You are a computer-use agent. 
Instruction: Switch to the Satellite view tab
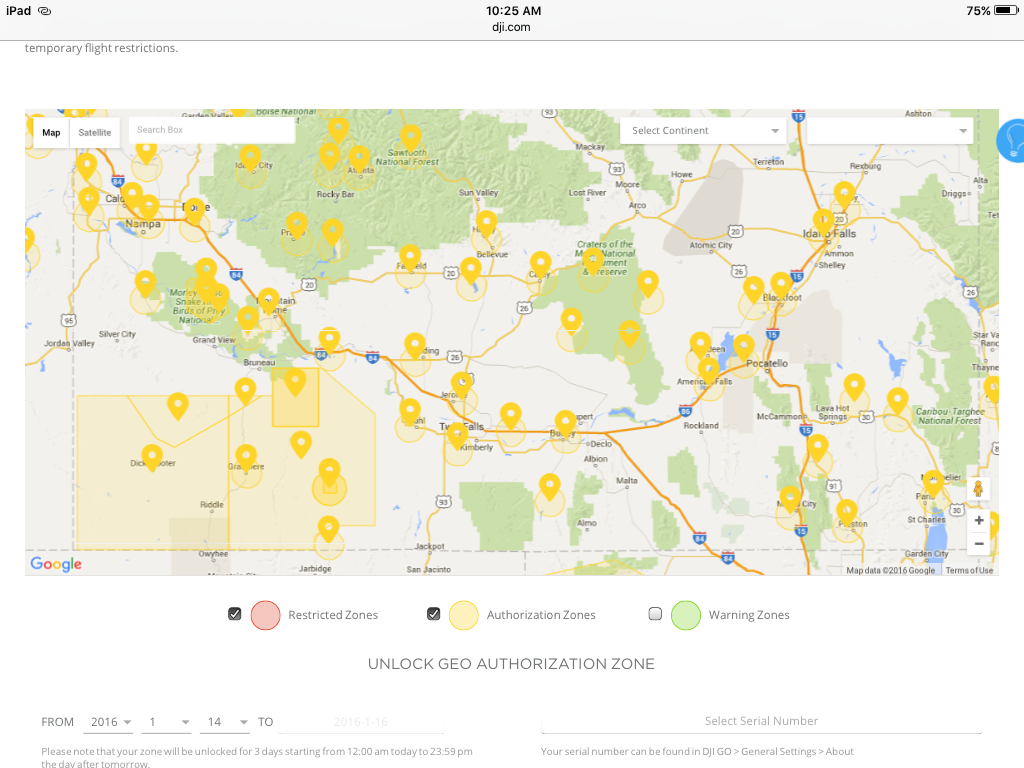[95, 133]
